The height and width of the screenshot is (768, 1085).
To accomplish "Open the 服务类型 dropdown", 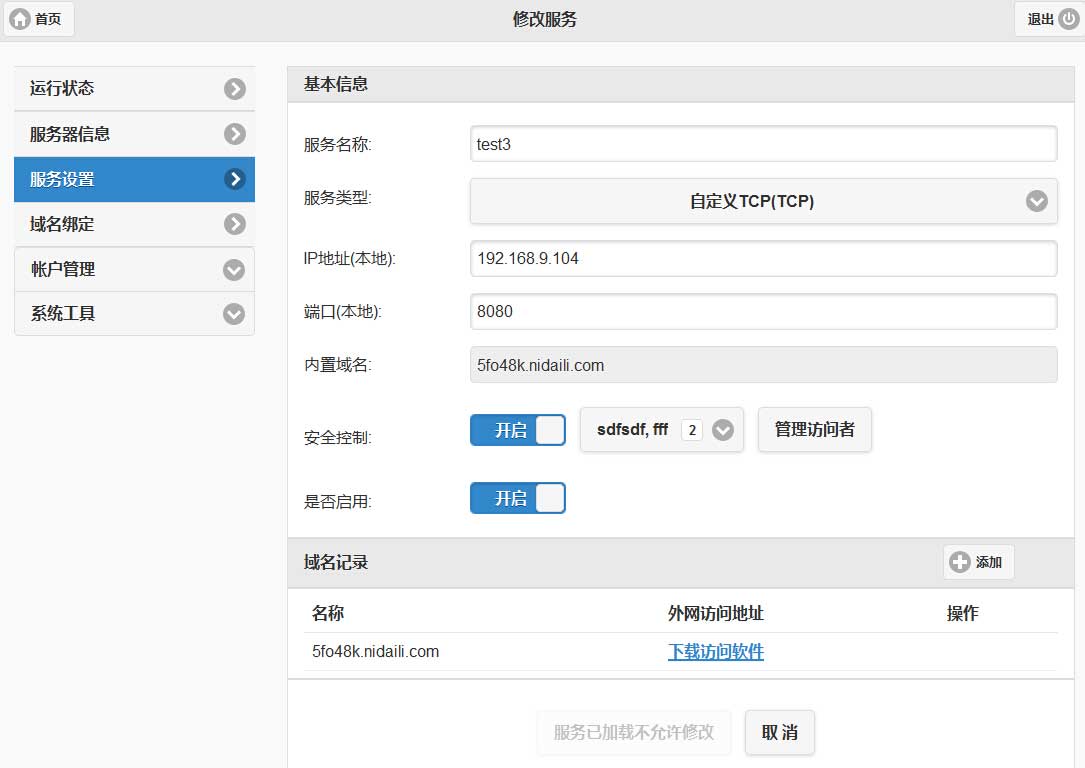I will tap(763, 201).
